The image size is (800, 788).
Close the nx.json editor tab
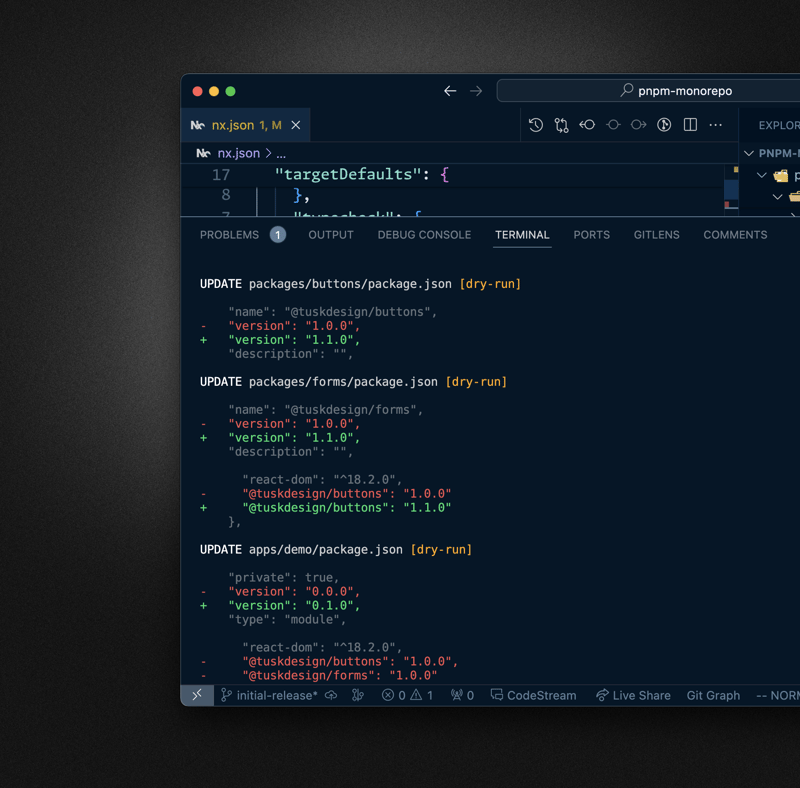[296, 125]
